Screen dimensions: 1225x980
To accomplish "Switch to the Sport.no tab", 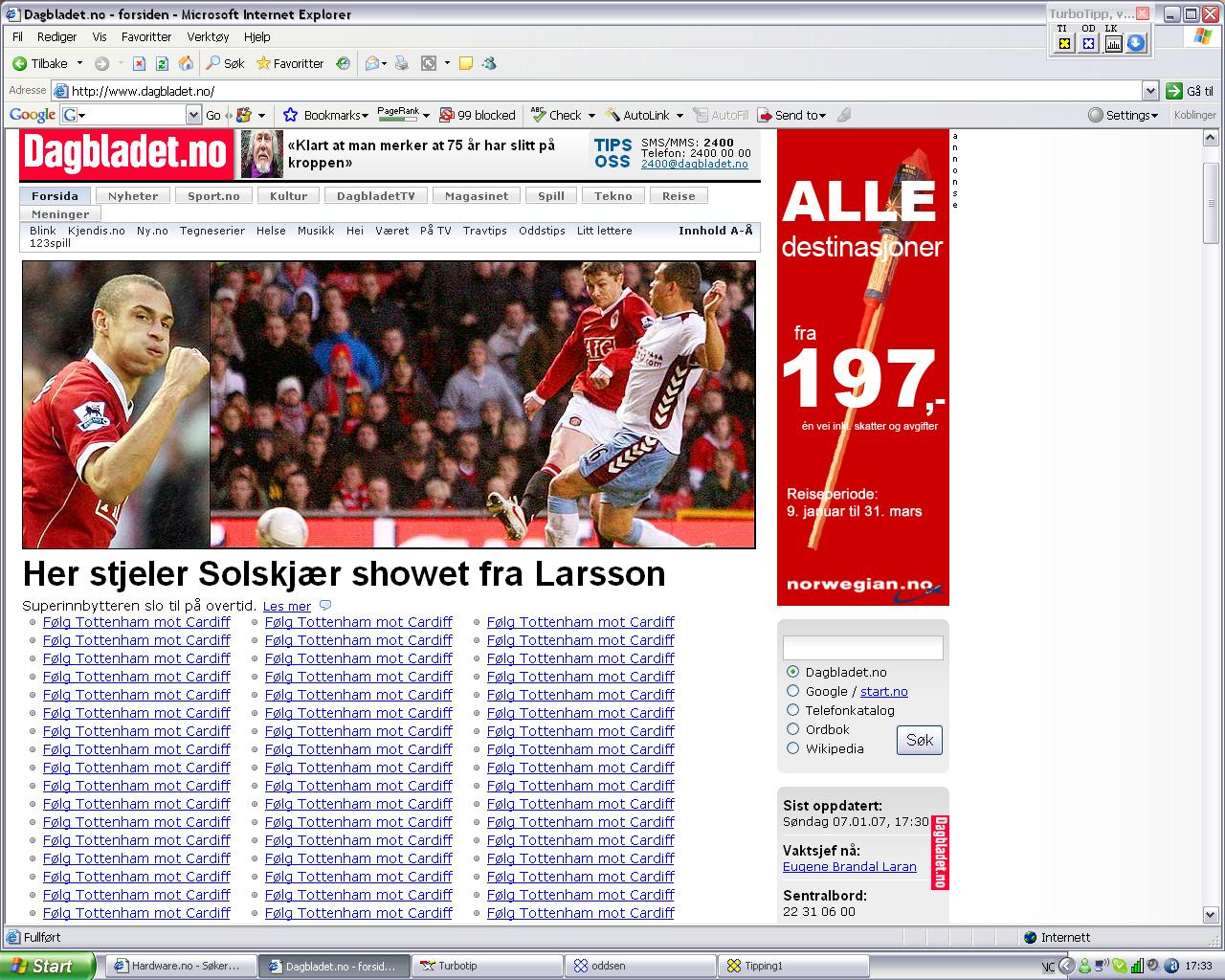I will click(x=213, y=195).
